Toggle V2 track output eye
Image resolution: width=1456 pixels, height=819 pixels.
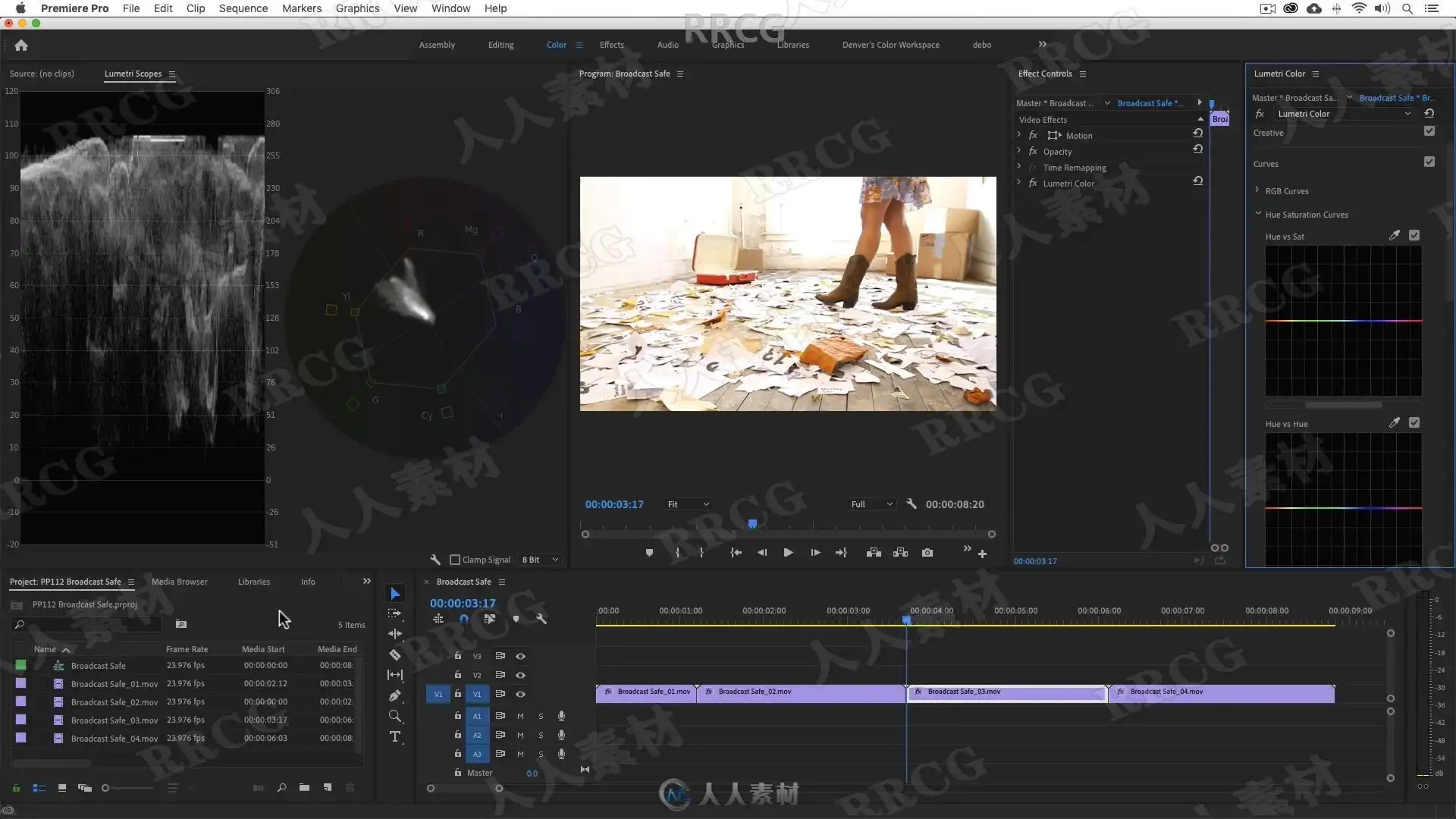pos(520,675)
